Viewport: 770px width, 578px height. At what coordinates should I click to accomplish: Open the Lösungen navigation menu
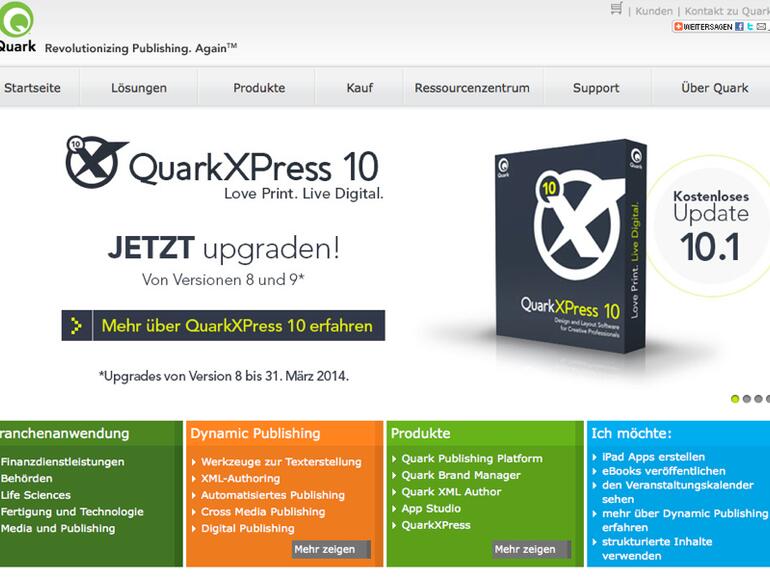[139, 88]
